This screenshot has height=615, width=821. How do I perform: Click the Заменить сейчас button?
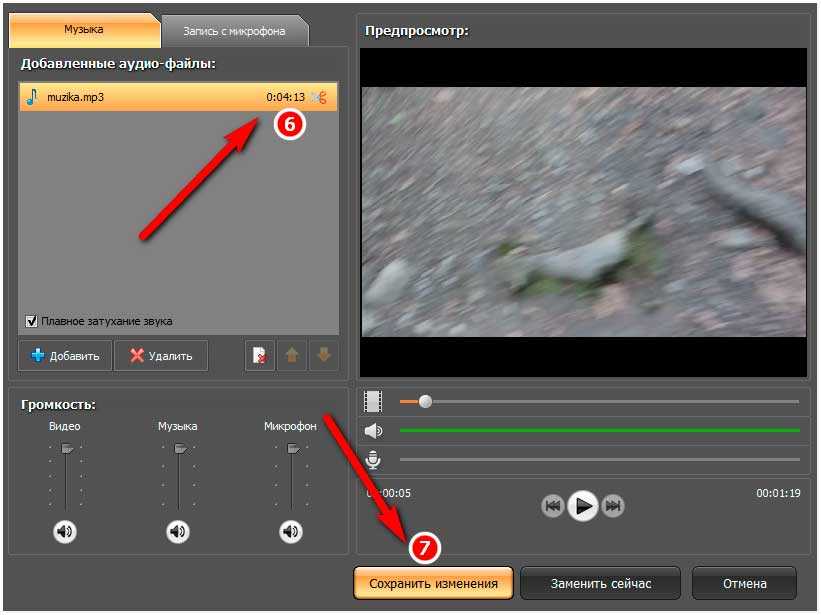click(x=601, y=583)
